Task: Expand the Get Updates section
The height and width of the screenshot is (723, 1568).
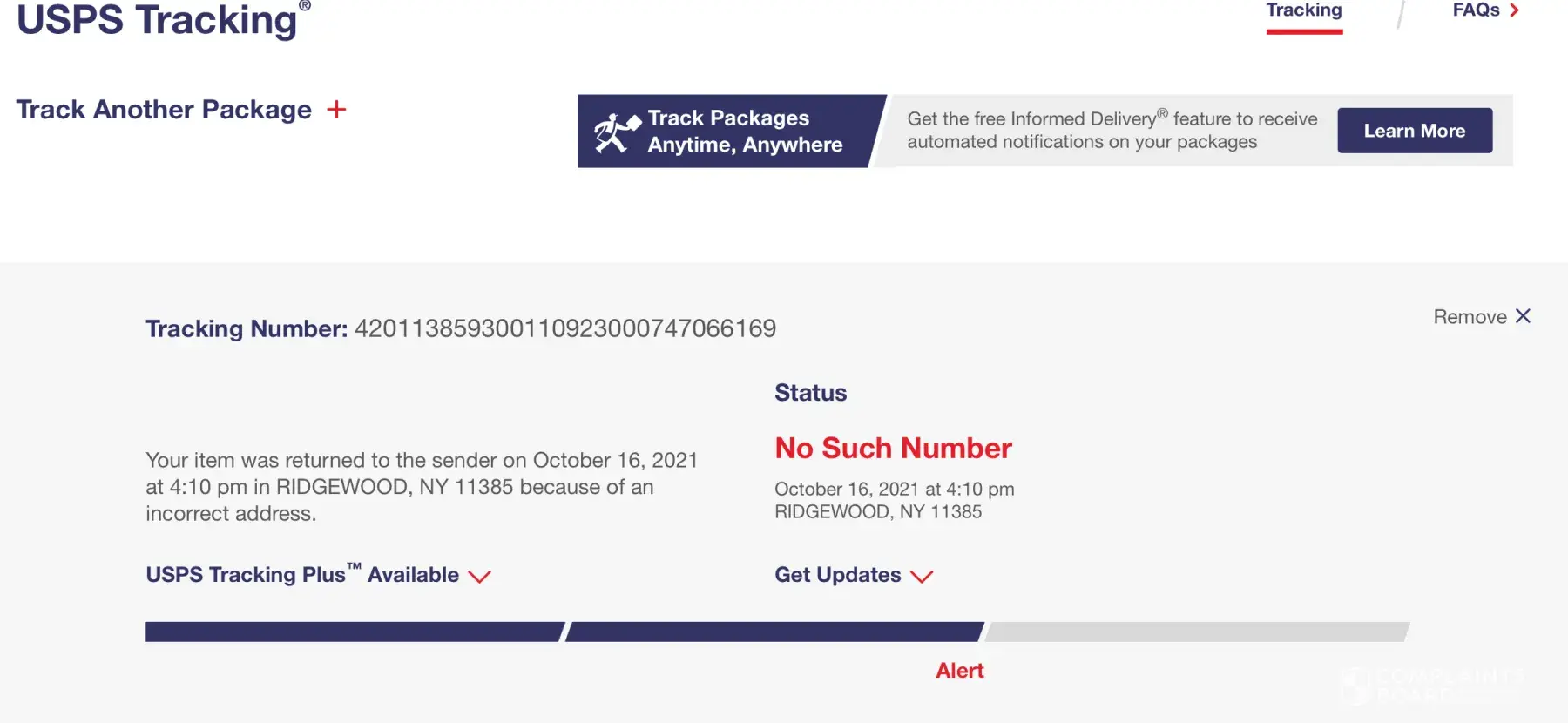Action: pyautogui.click(x=838, y=575)
